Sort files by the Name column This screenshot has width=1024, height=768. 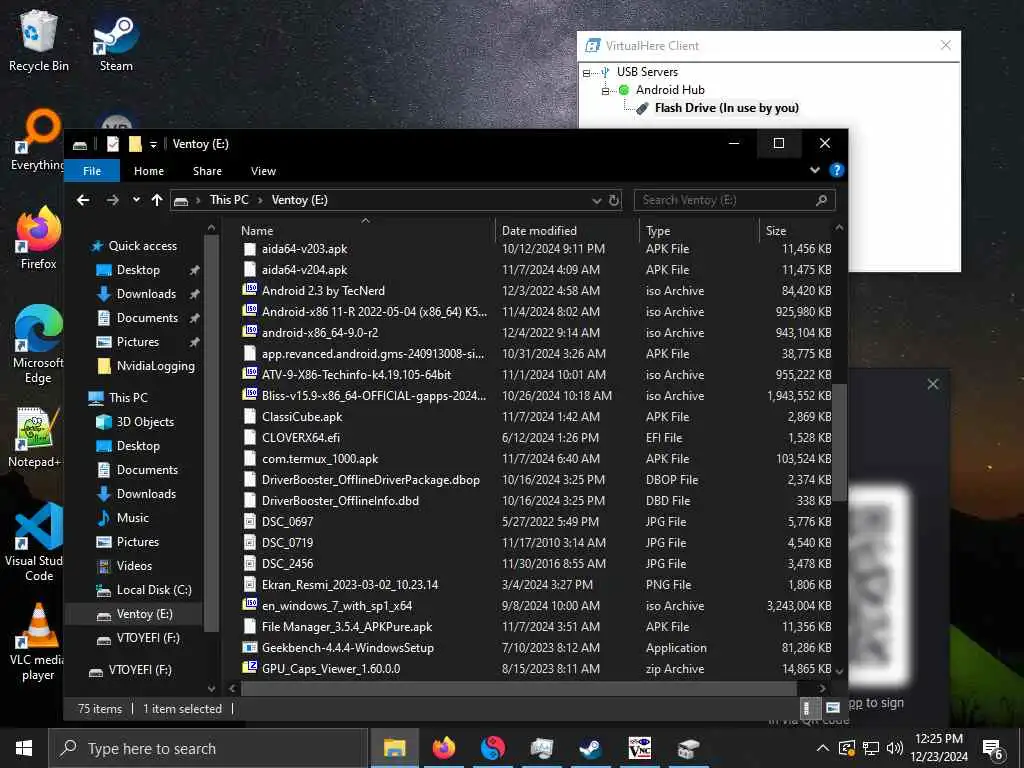click(257, 231)
